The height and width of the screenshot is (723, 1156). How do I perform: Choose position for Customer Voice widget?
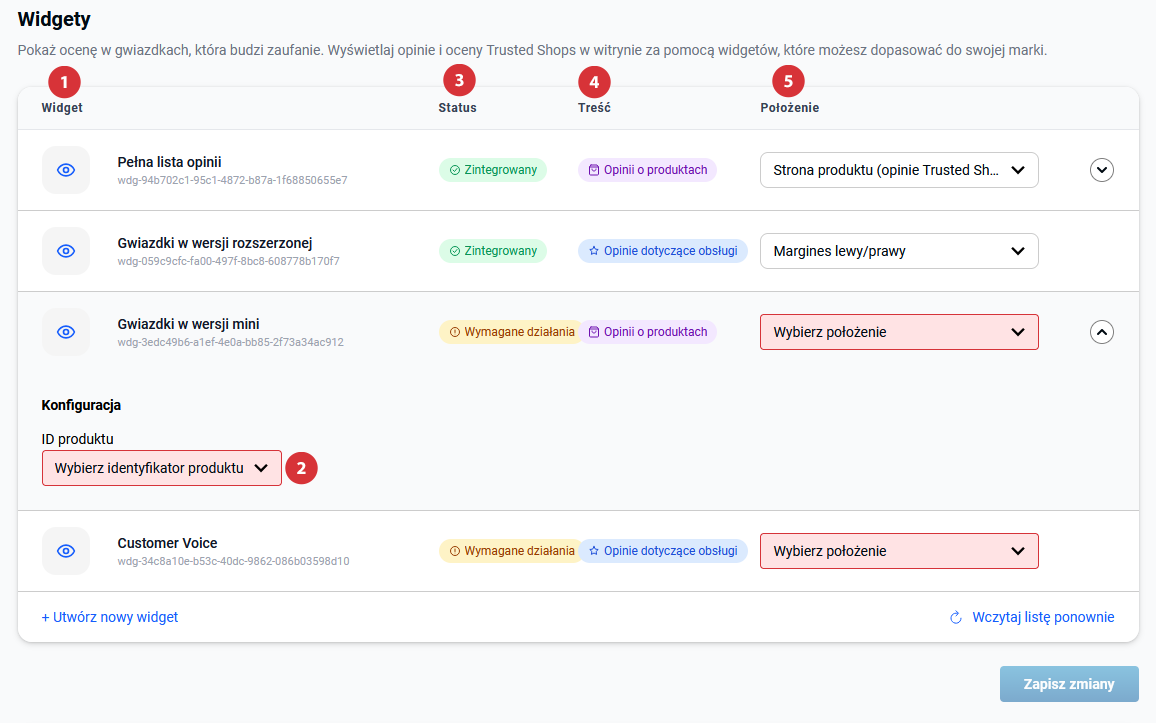coord(899,551)
